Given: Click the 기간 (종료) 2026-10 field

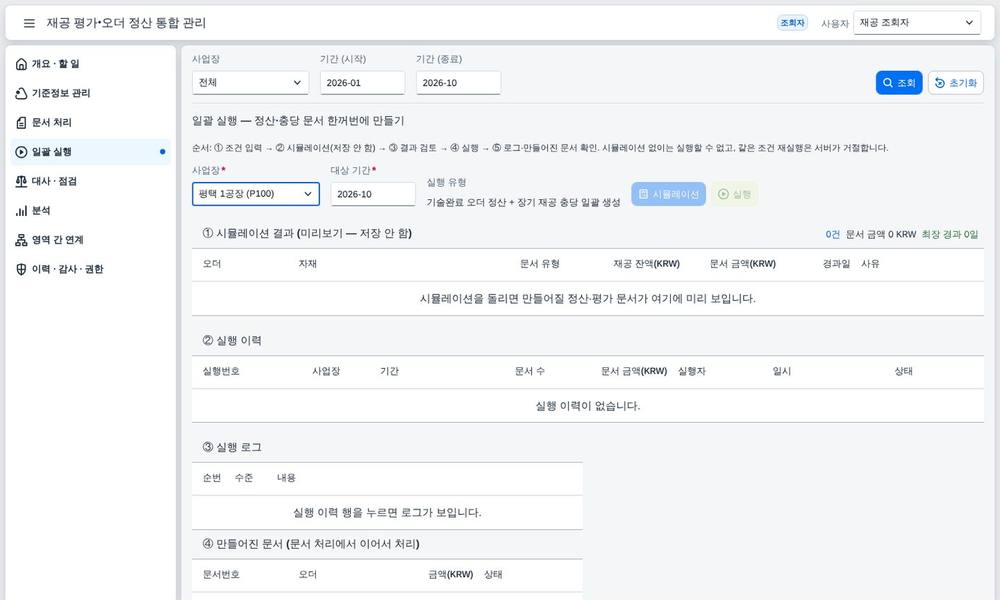Looking at the screenshot, I should pyautogui.click(x=459, y=83).
